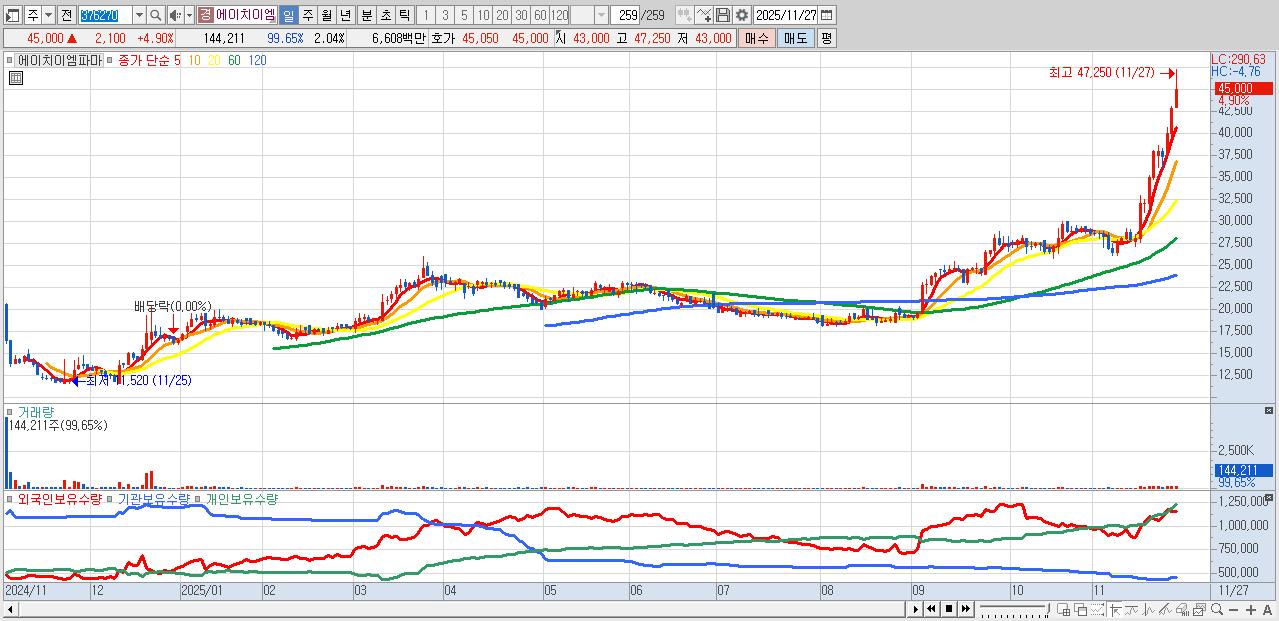Open the interval dropdown after 120
Image resolution: width=1279 pixels, height=621 pixels.
click(x=601, y=15)
